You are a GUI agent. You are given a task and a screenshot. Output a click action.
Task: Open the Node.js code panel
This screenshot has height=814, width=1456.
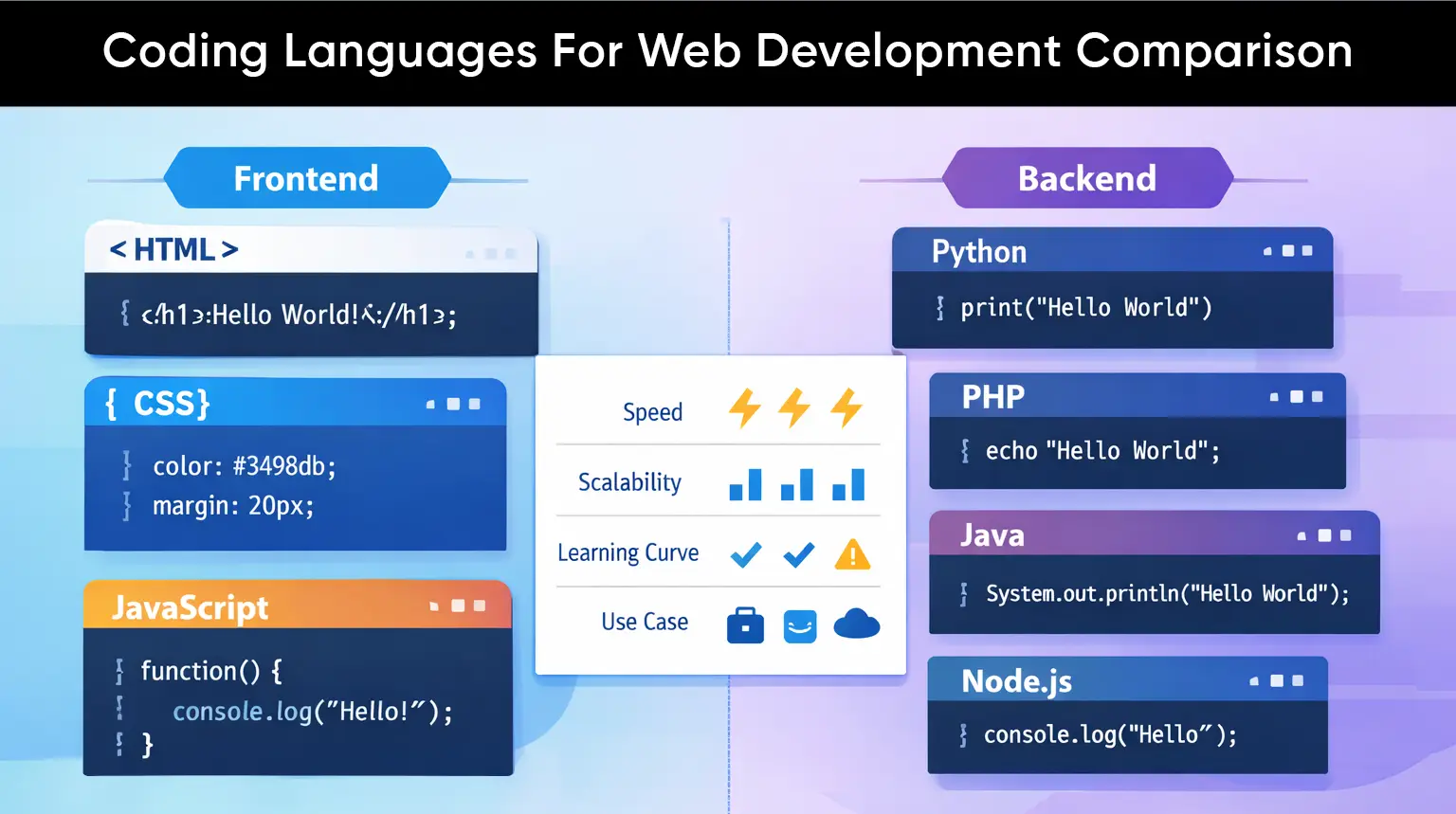click(1016, 680)
